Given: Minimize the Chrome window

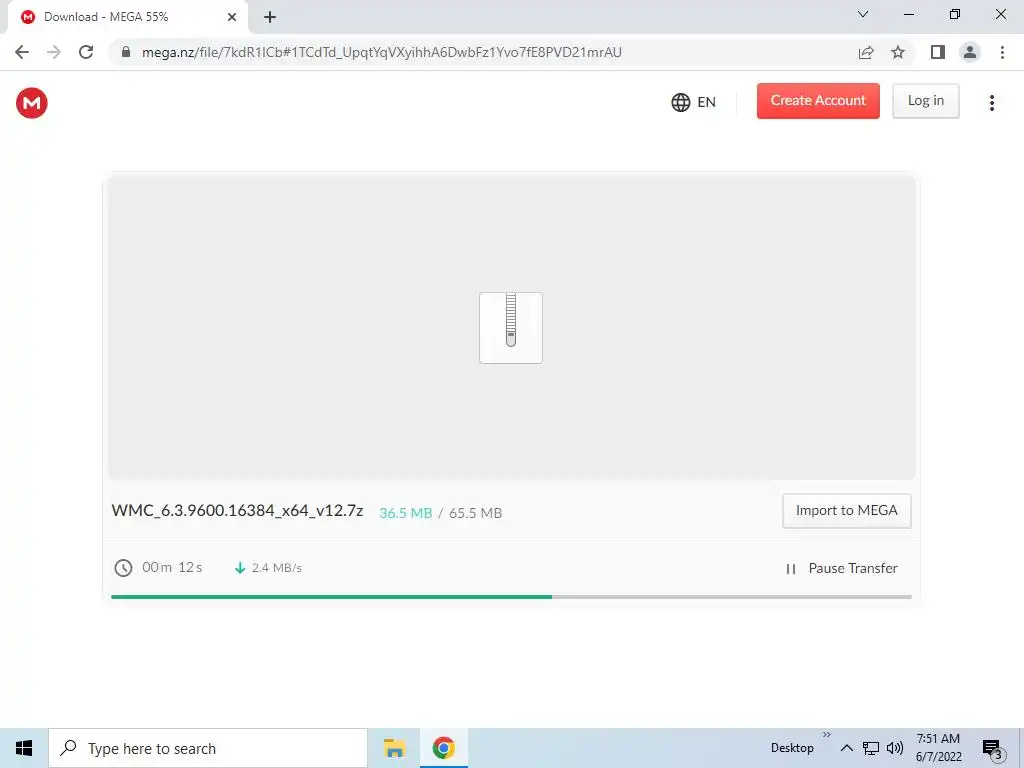Looking at the screenshot, I should pos(908,14).
